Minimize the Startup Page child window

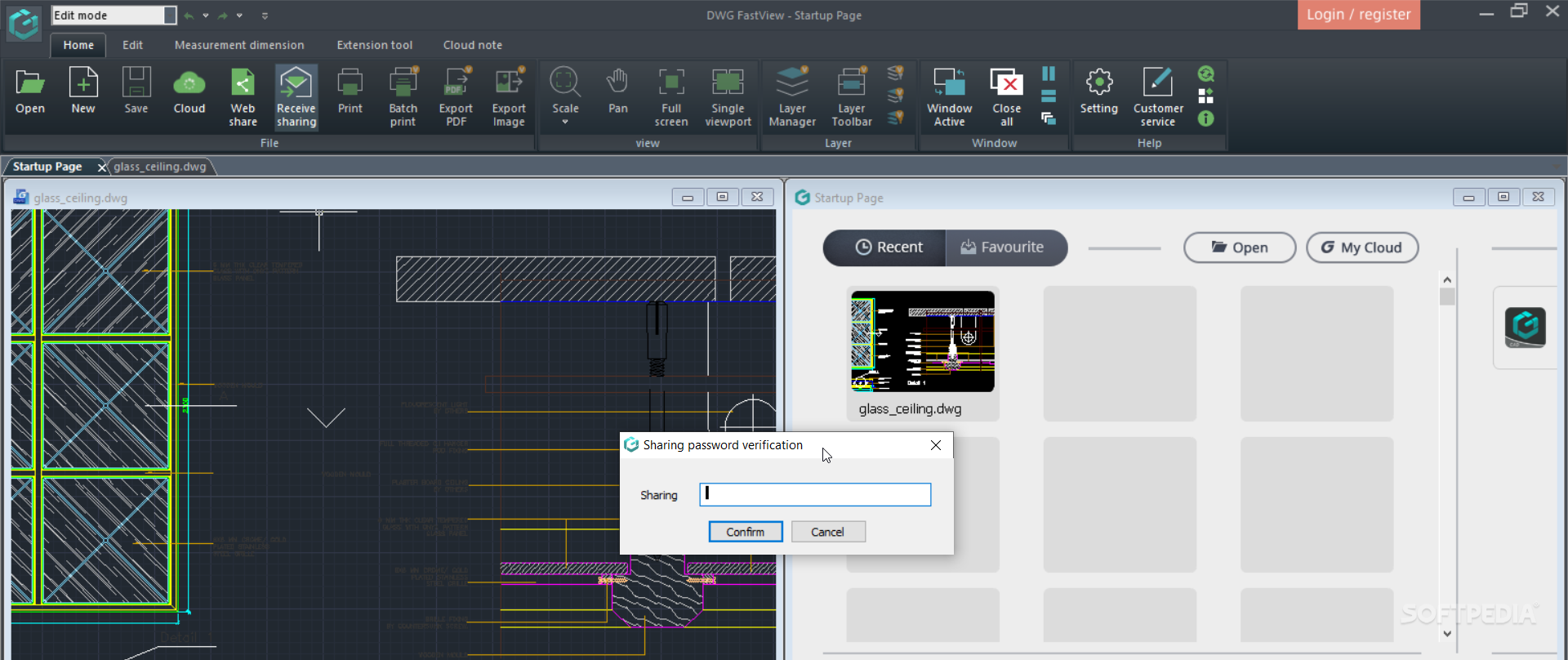pos(1468,197)
